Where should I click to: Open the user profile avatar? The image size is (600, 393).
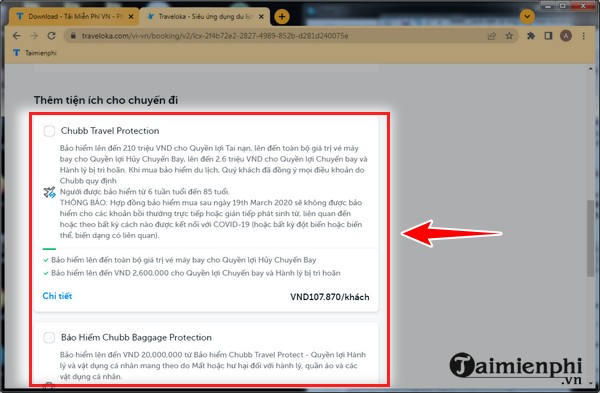tap(566, 36)
